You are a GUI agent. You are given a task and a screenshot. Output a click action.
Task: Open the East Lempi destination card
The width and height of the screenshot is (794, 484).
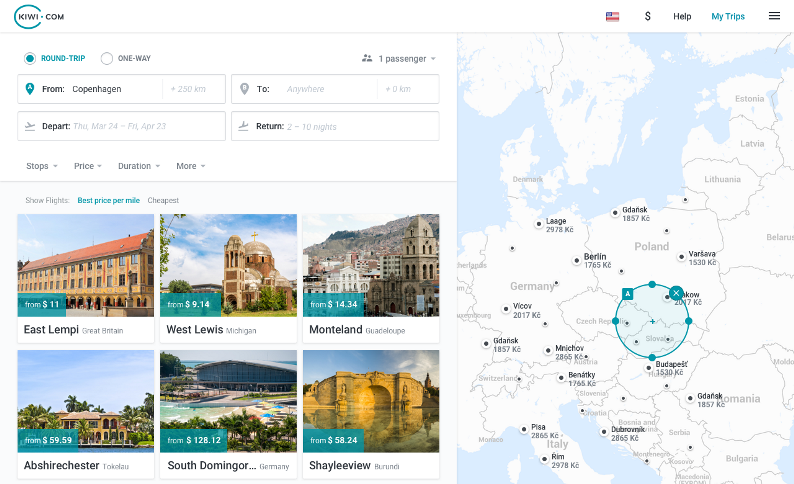tap(86, 278)
